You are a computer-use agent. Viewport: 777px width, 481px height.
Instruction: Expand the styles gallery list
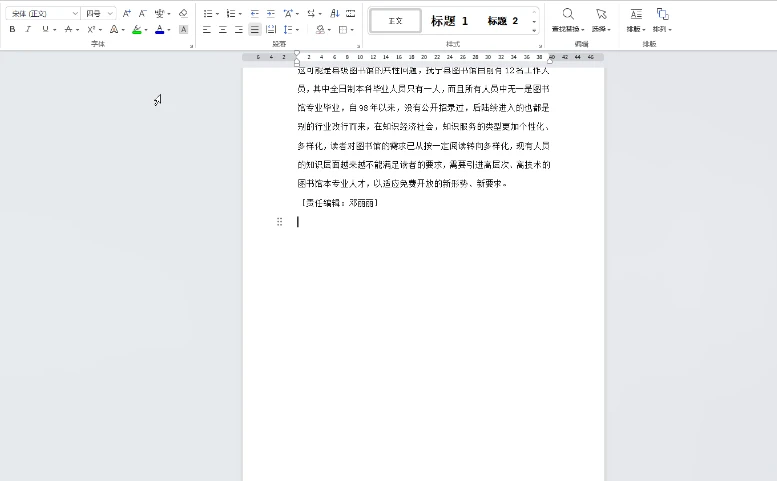point(534,31)
